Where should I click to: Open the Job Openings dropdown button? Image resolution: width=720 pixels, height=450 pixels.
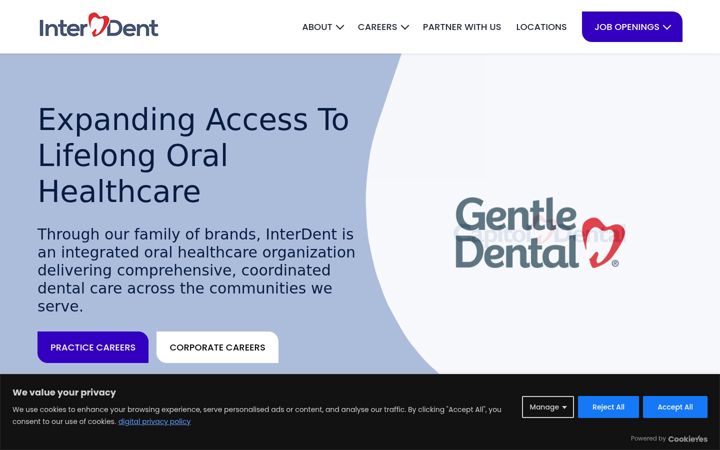click(x=632, y=27)
